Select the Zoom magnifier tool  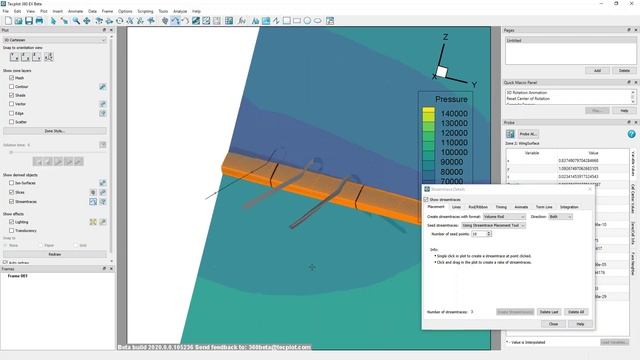pyautogui.click(x=76, y=20)
